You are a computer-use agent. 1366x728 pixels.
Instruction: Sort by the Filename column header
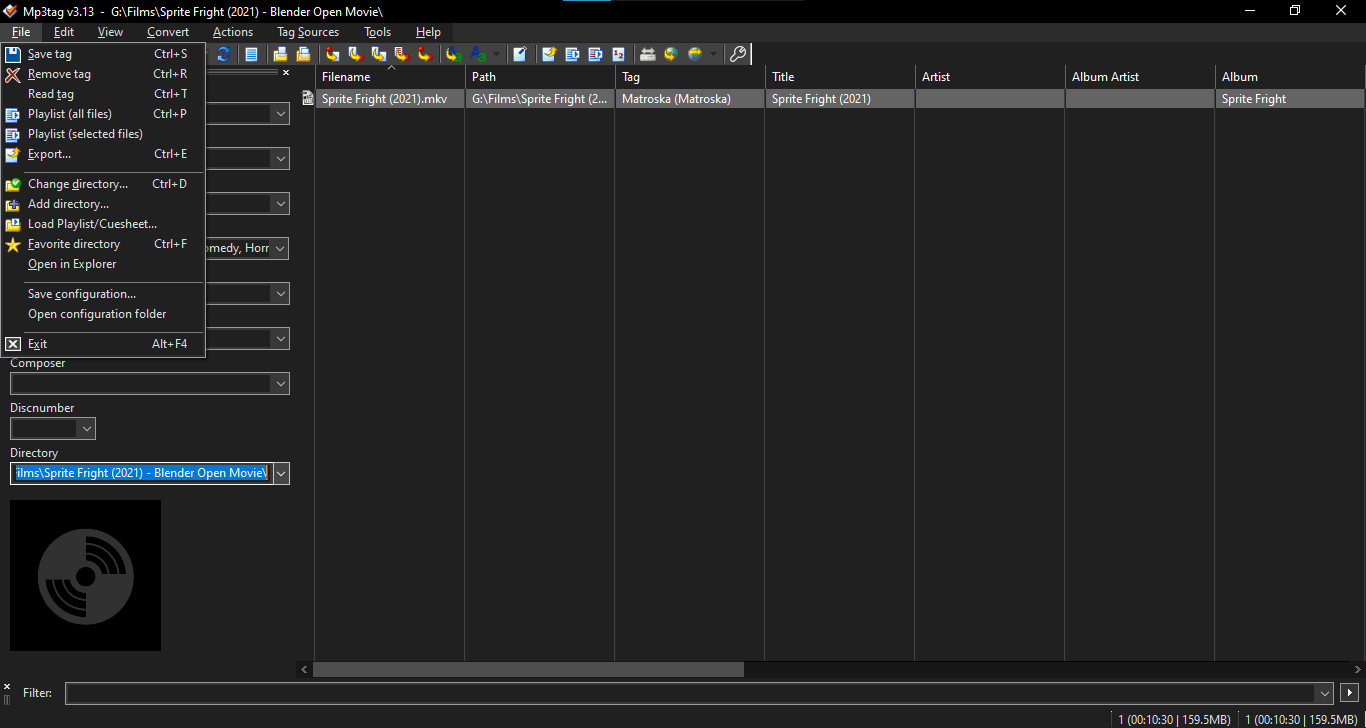tap(390, 77)
